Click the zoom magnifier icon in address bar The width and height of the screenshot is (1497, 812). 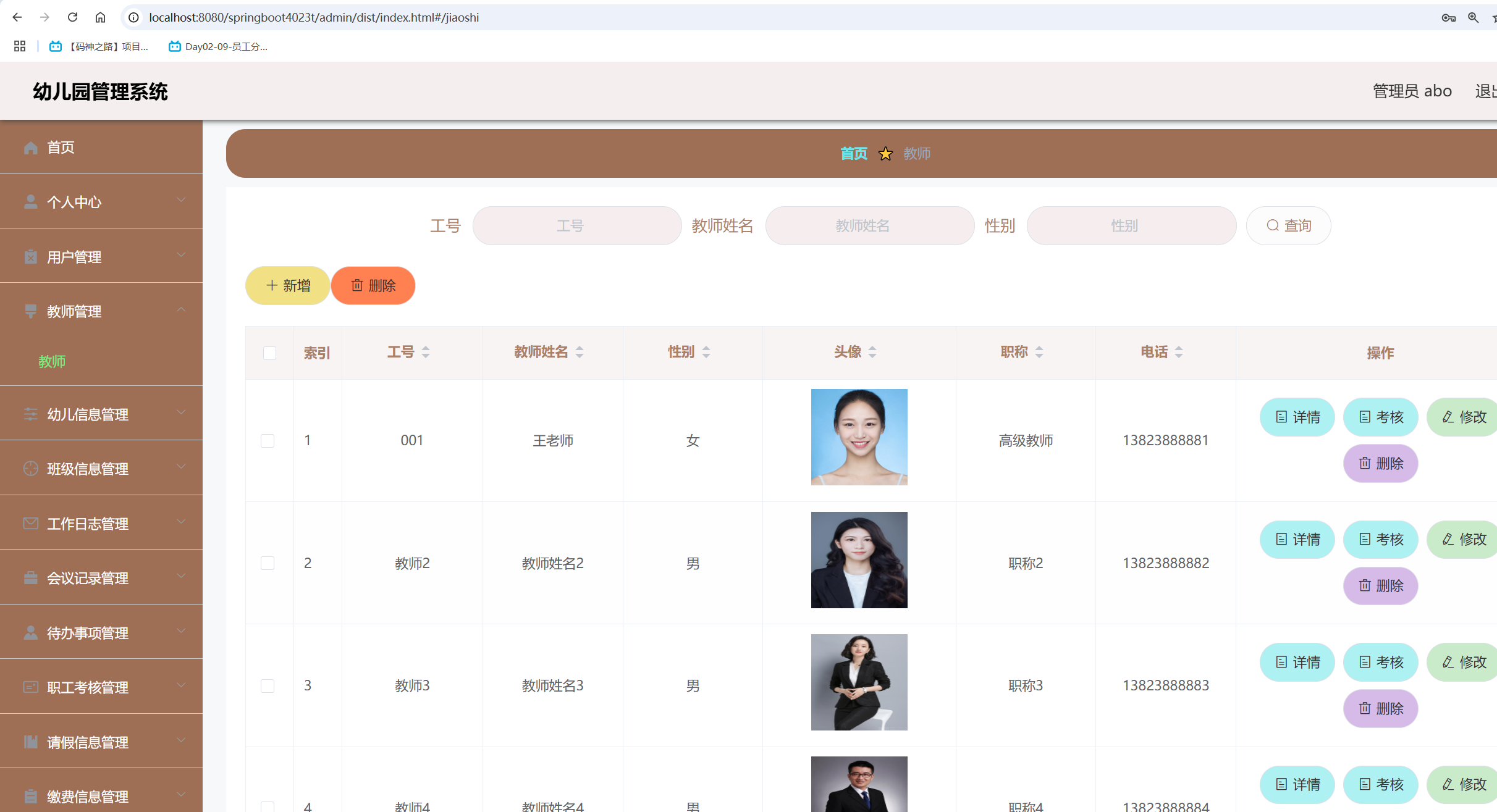click(1474, 17)
